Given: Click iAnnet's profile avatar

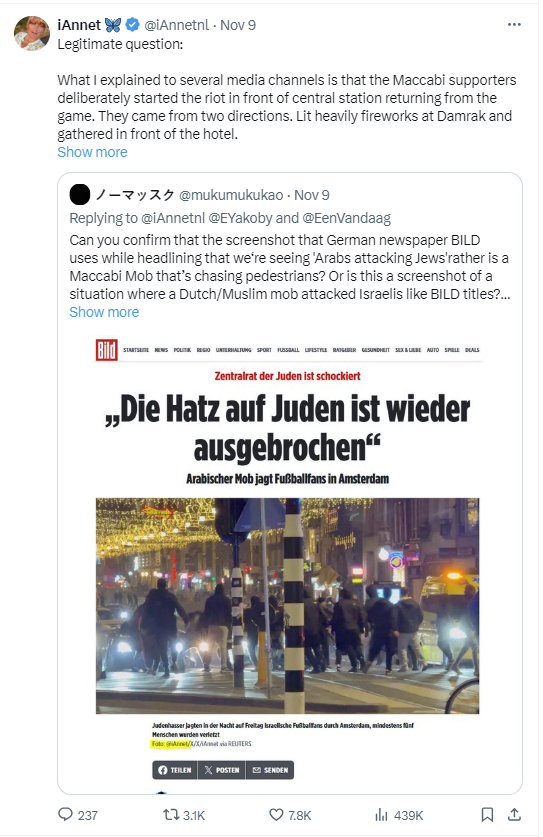Looking at the screenshot, I should point(32,33).
